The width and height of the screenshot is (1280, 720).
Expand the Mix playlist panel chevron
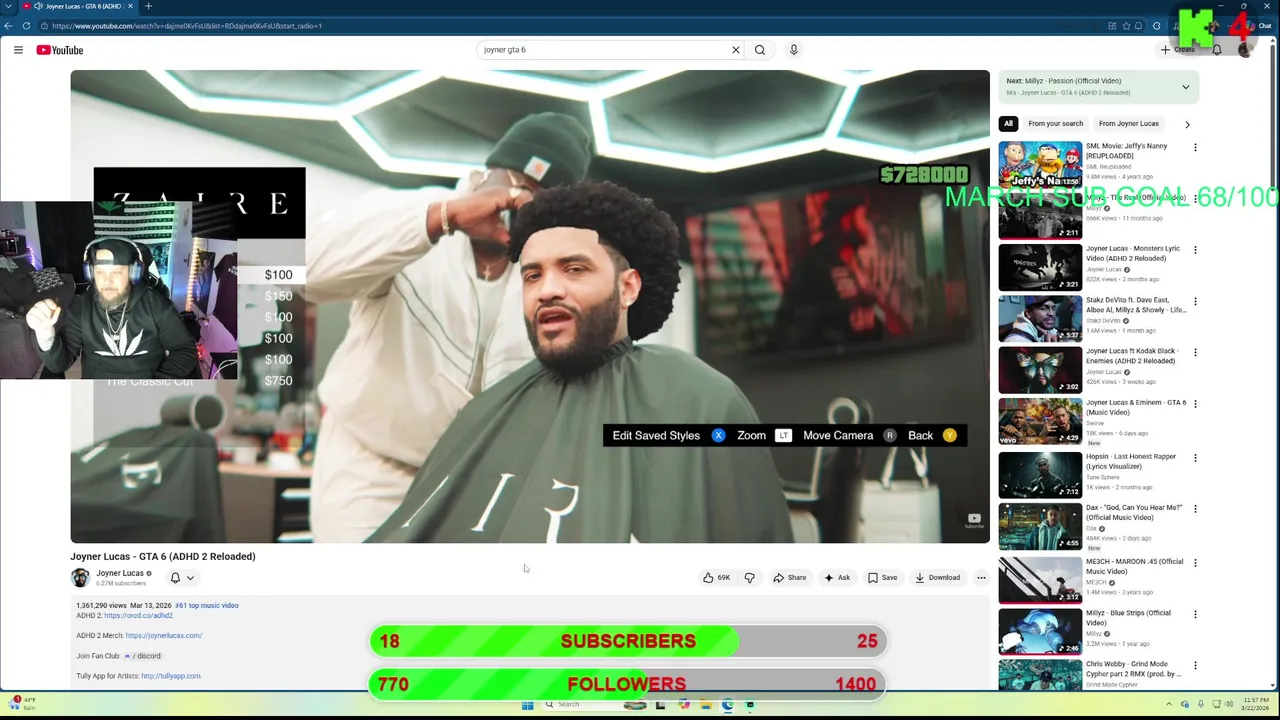(1186, 87)
